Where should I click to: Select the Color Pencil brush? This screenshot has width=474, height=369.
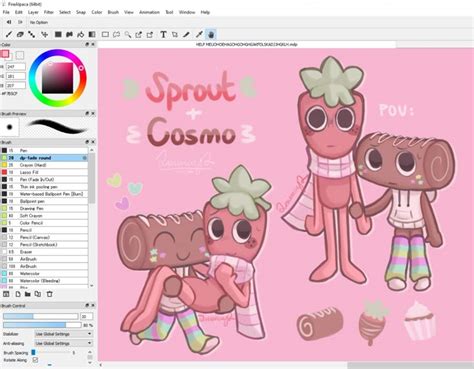coord(45,223)
